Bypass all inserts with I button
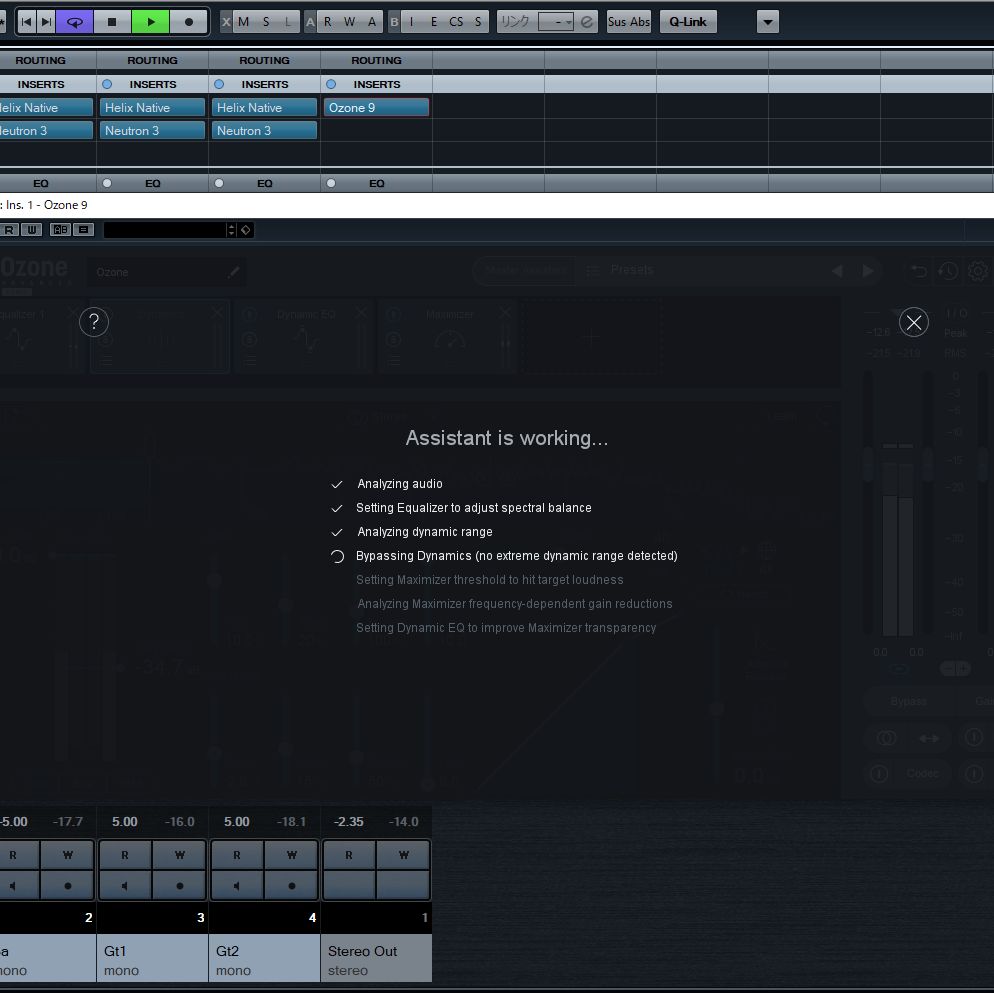 [411, 22]
